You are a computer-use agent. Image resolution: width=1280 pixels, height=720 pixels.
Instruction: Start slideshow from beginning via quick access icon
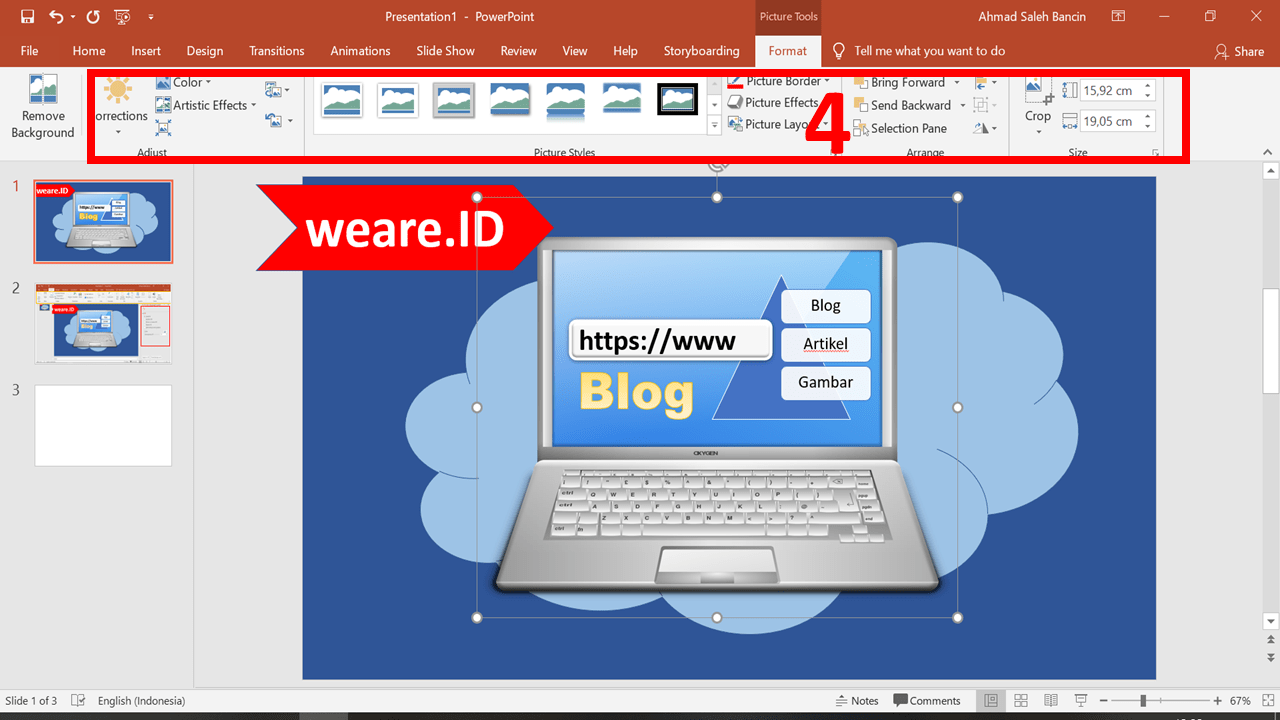(x=122, y=17)
